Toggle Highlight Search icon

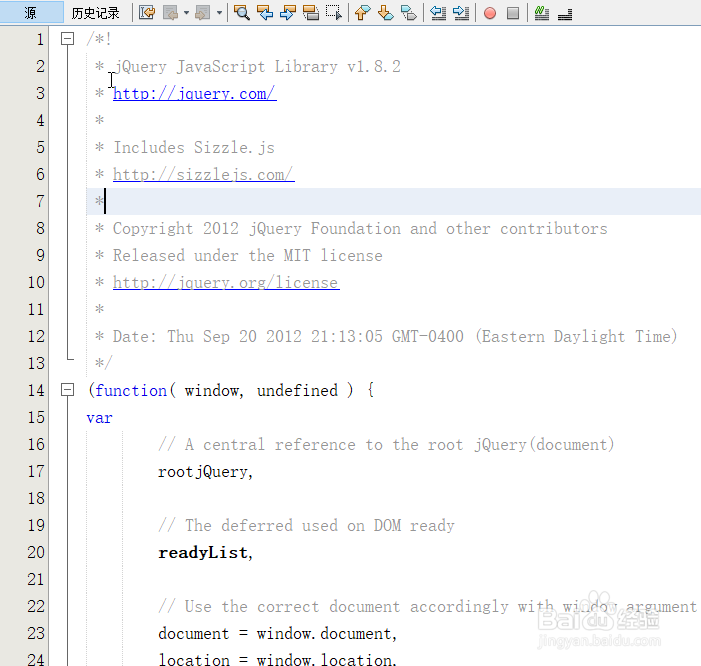(x=311, y=13)
